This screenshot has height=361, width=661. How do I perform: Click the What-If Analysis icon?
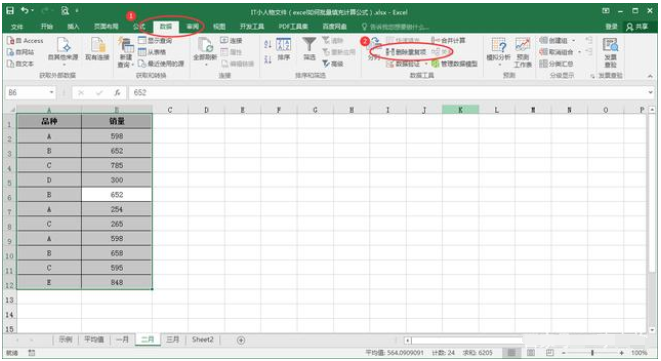coord(498,45)
